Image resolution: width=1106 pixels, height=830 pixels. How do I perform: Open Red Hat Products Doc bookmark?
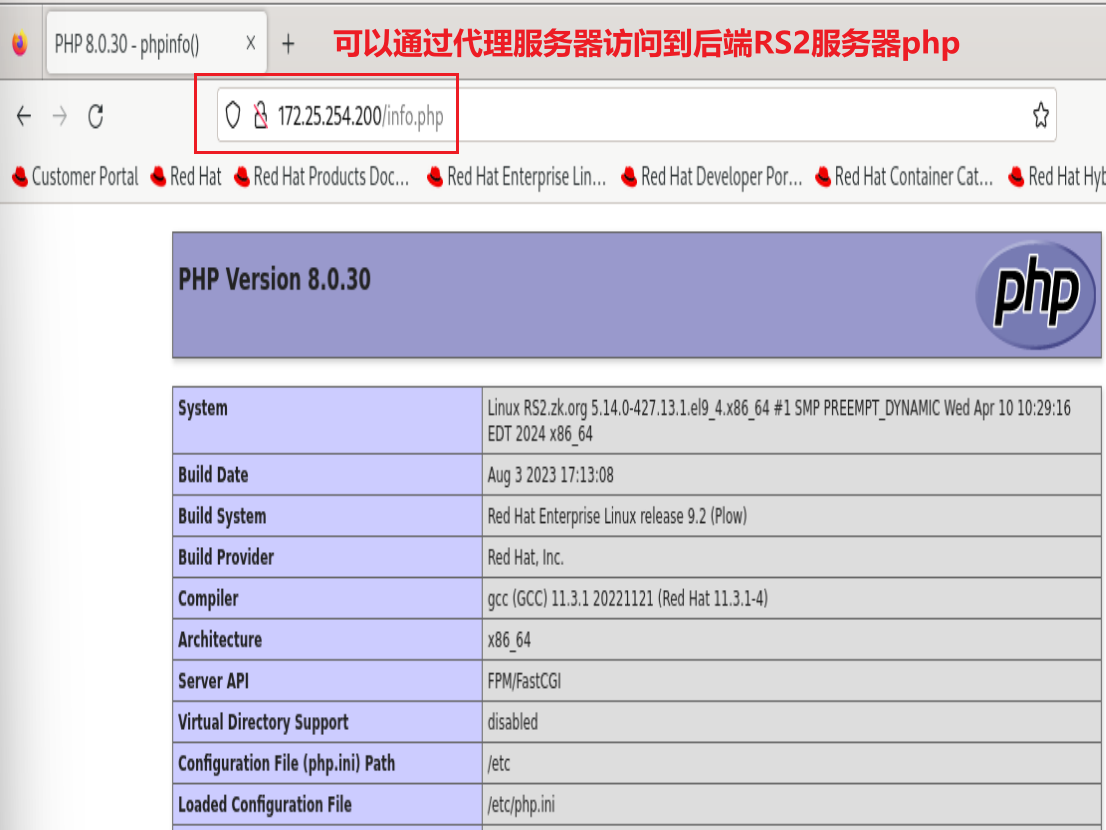[322, 176]
